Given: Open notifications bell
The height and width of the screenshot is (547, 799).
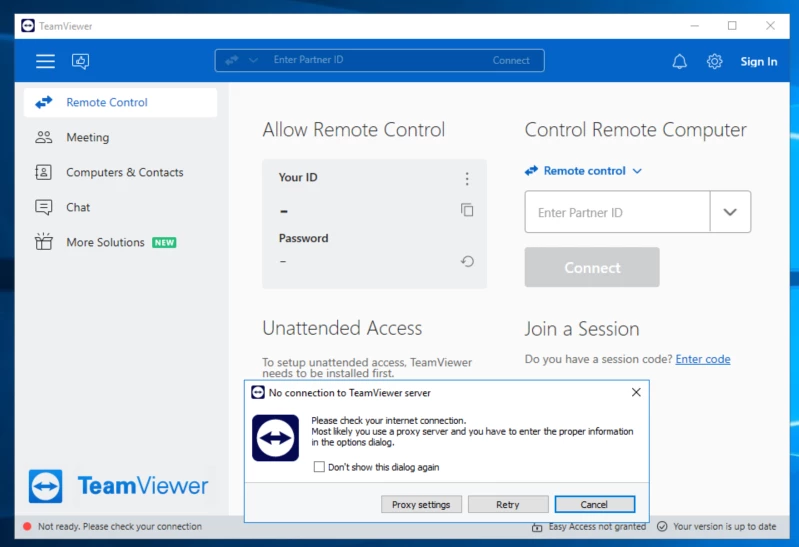Looking at the screenshot, I should click(x=679, y=62).
